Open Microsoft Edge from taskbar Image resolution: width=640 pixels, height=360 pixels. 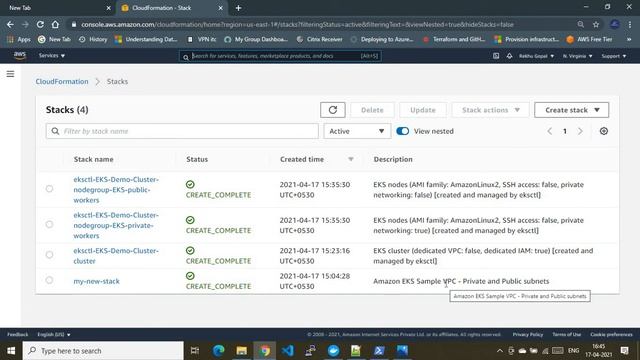pyautogui.click(x=218, y=351)
